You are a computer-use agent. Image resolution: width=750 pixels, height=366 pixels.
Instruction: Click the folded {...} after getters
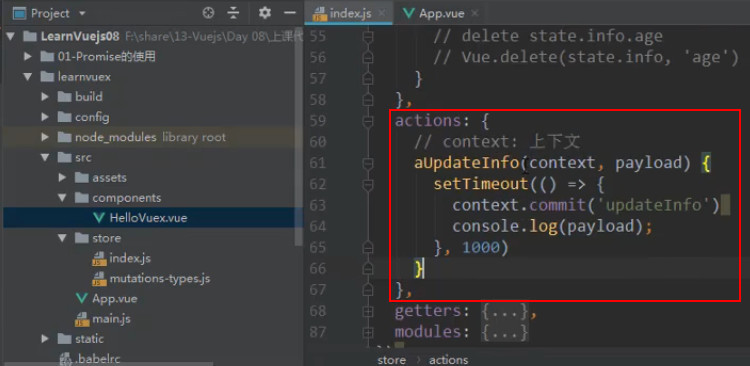pyautogui.click(x=505, y=311)
